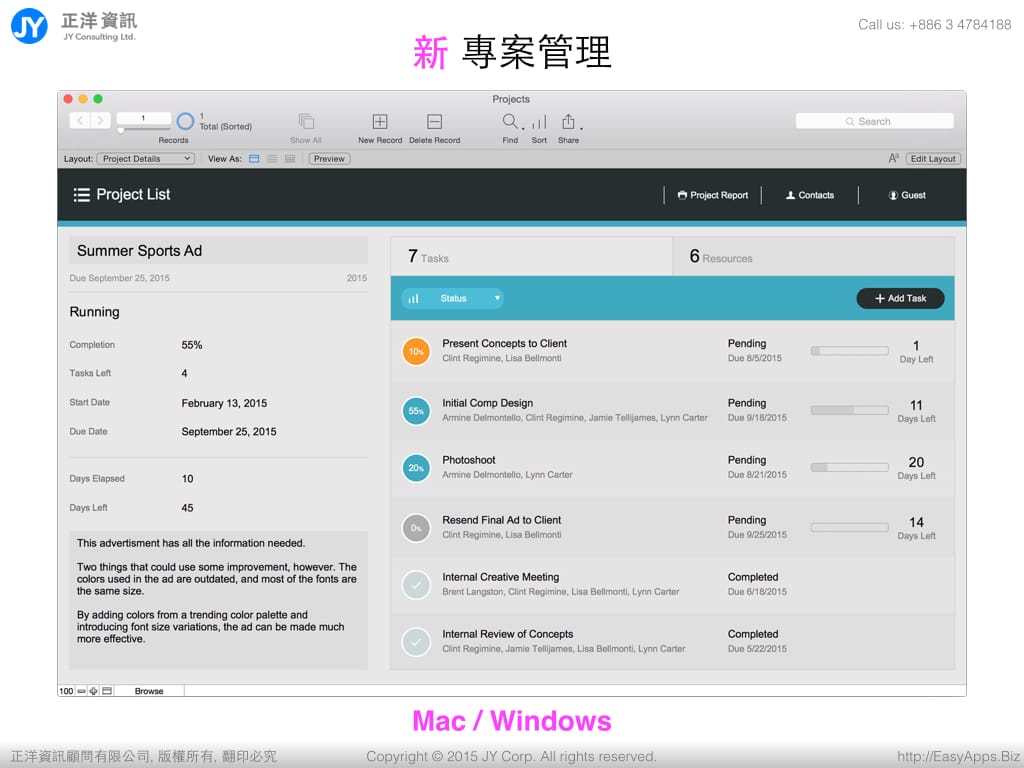This screenshot has width=1024, height=768.
Task: Click the New Record toolbar icon
Action: point(380,122)
